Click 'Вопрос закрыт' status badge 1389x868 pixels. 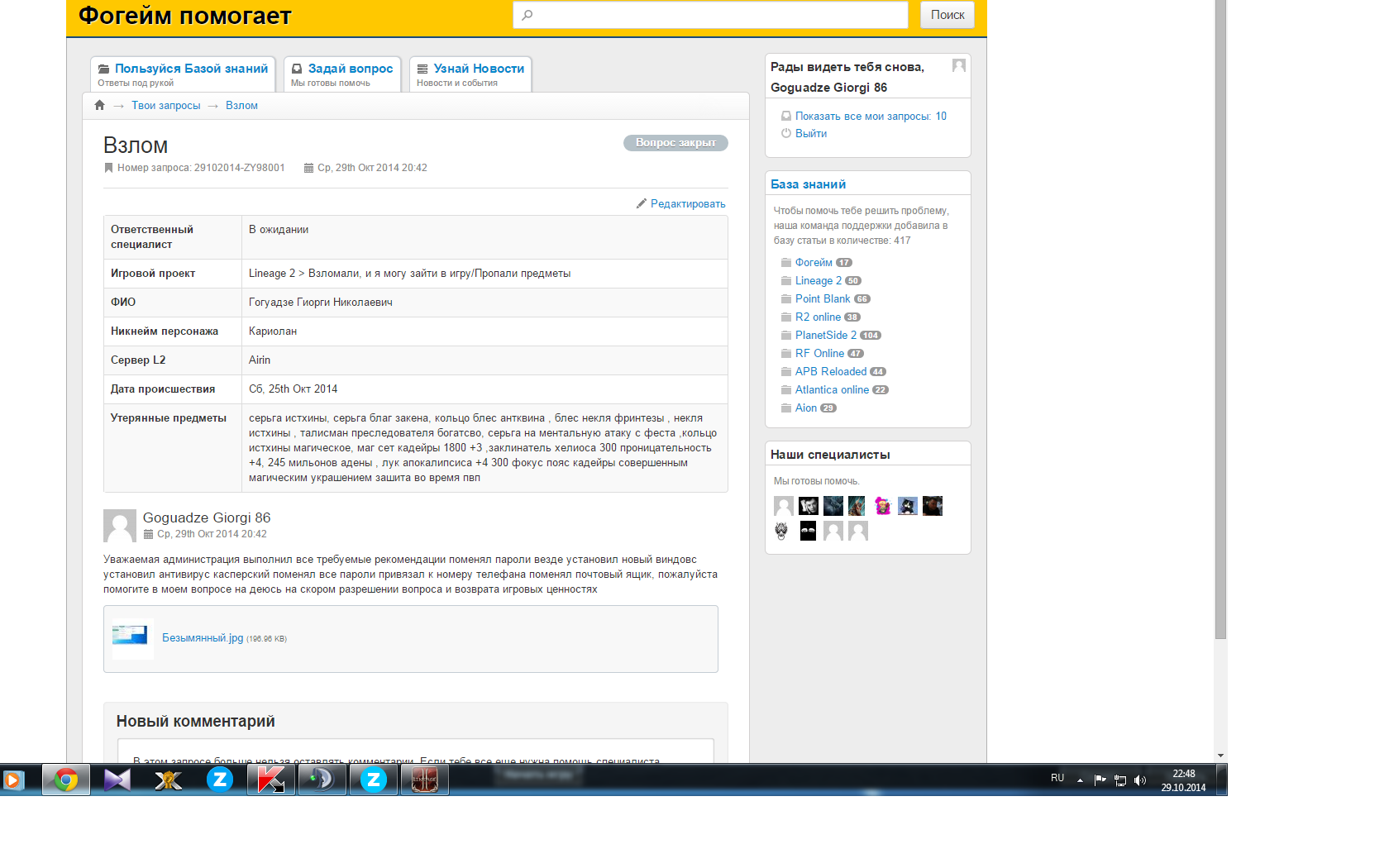pos(675,143)
